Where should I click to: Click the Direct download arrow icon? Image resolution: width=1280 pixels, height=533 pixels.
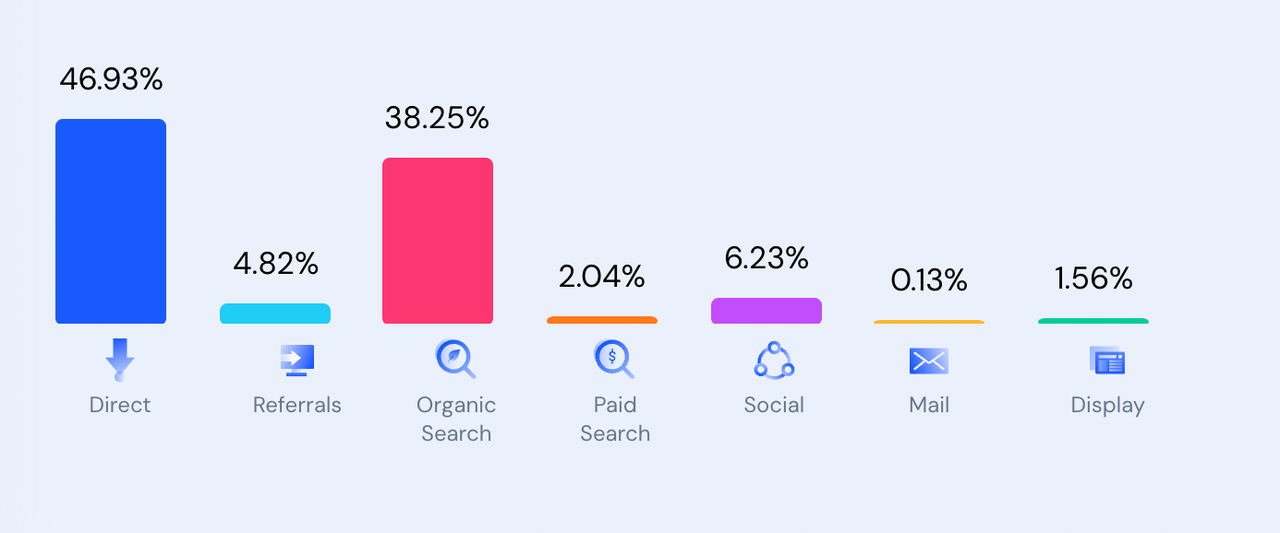coord(120,360)
